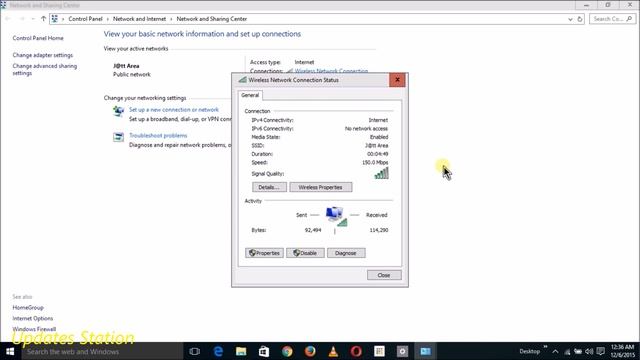Screen dimensions: 640x360
Task: Open VLC media player taskbar icon
Action: tap(333, 351)
